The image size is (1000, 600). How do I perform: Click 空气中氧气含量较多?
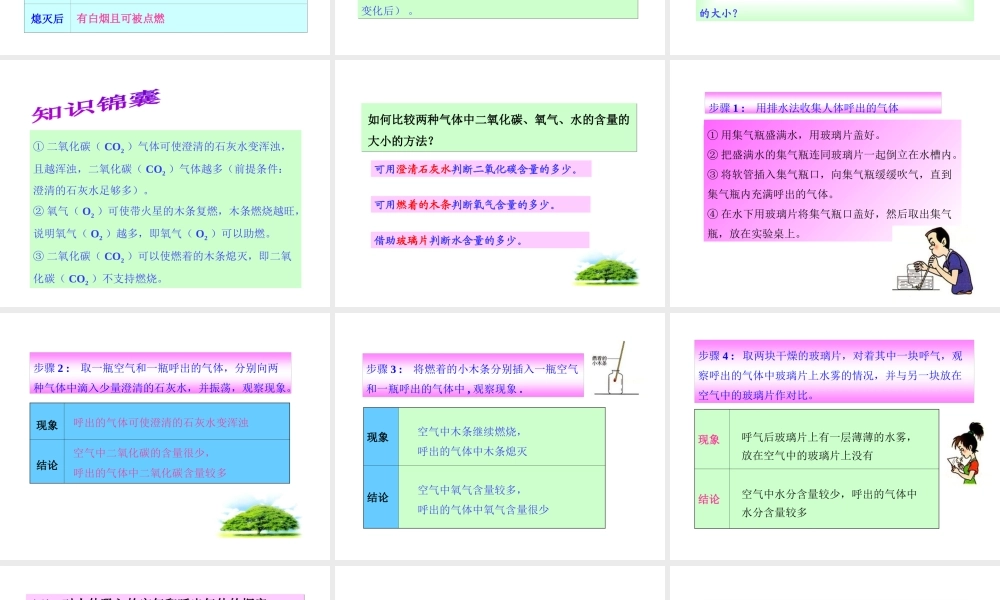[x=469, y=490]
